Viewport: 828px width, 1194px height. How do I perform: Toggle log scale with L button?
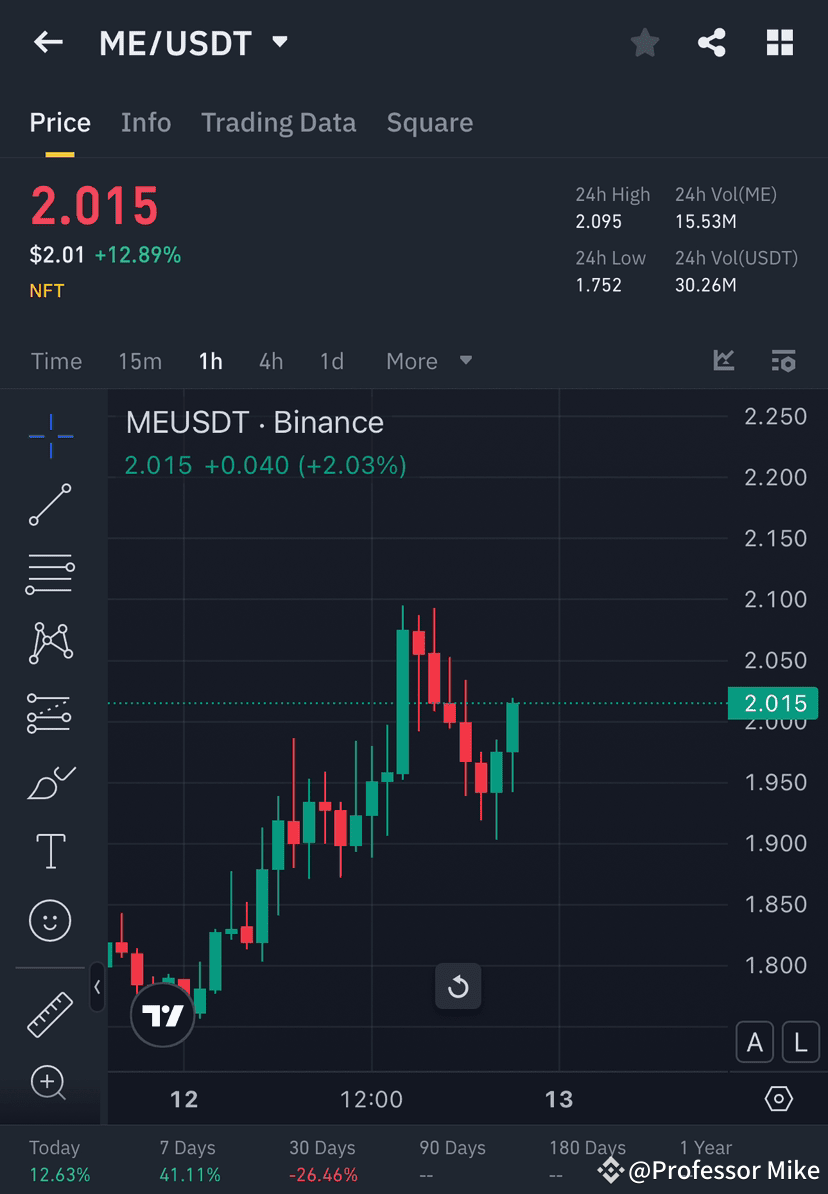pyautogui.click(x=800, y=1042)
